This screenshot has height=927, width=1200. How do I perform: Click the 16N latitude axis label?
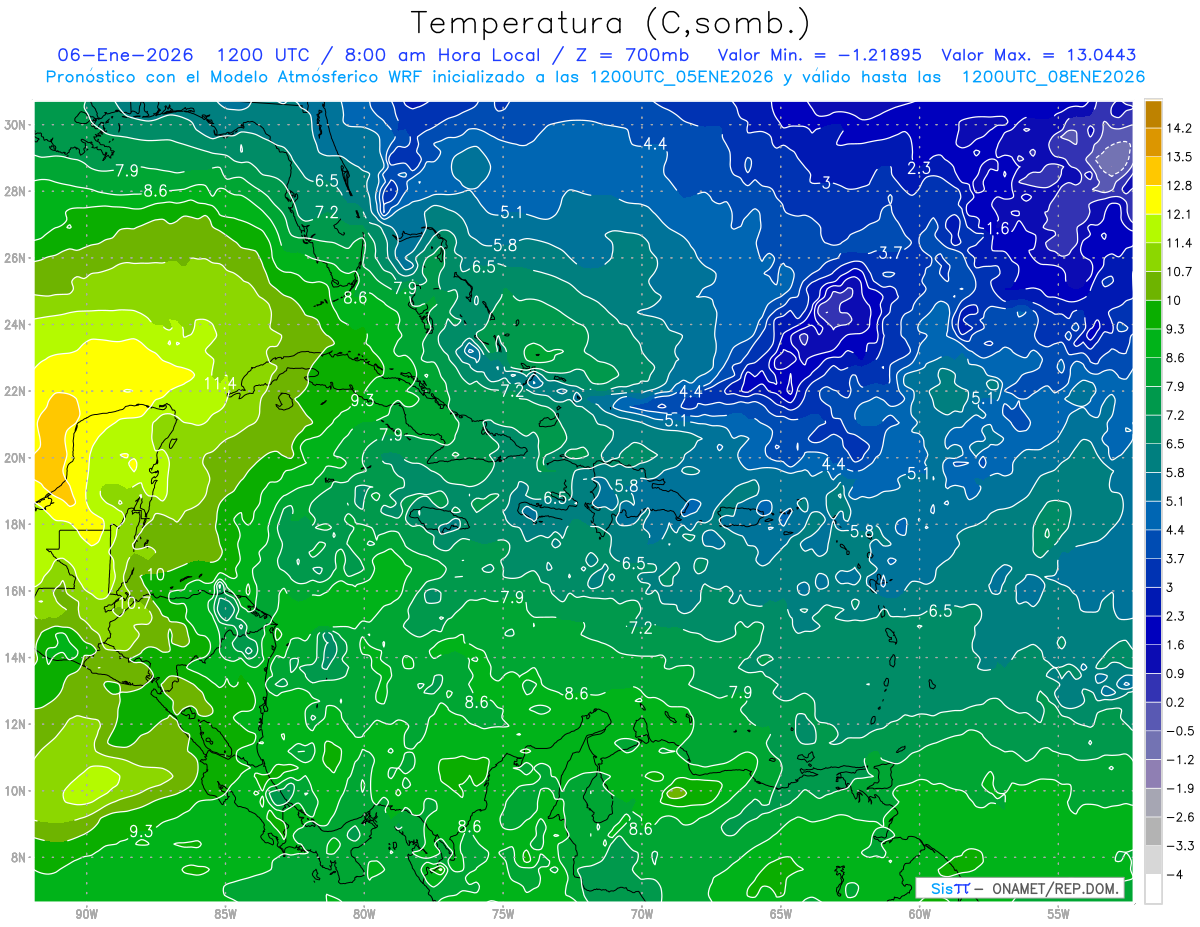[17, 591]
